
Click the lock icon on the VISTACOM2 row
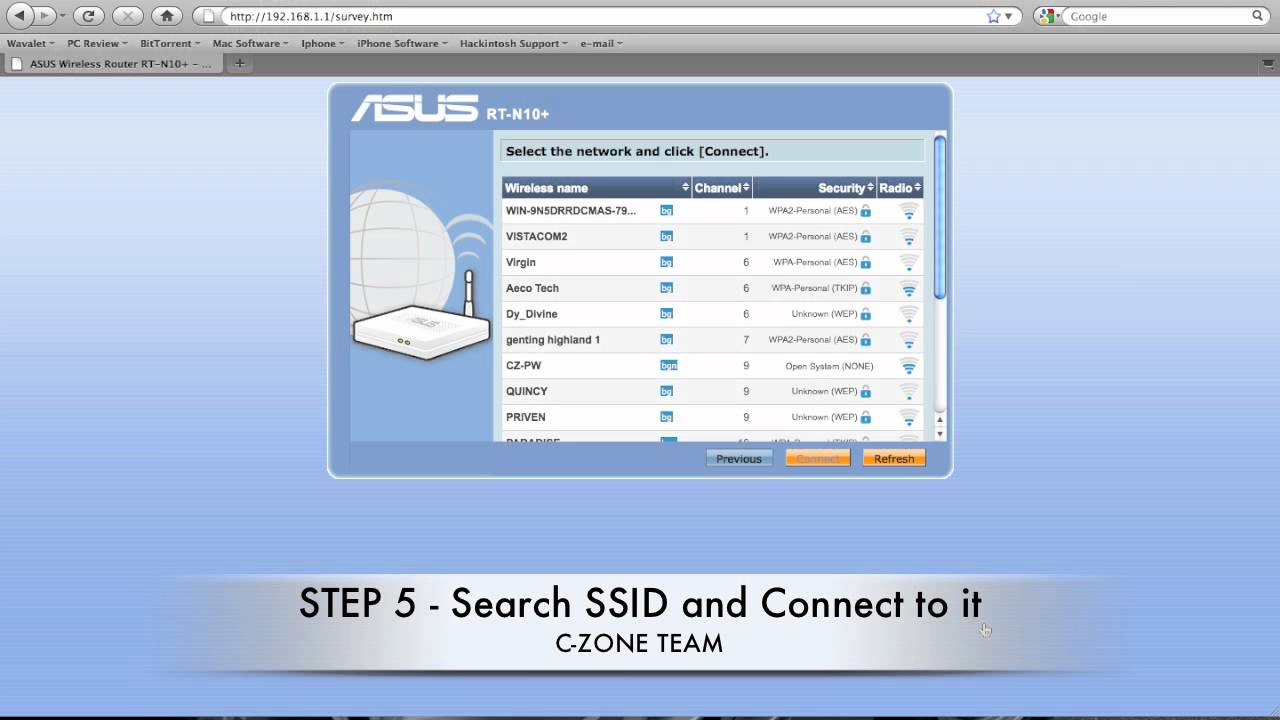tap(865, 237)
